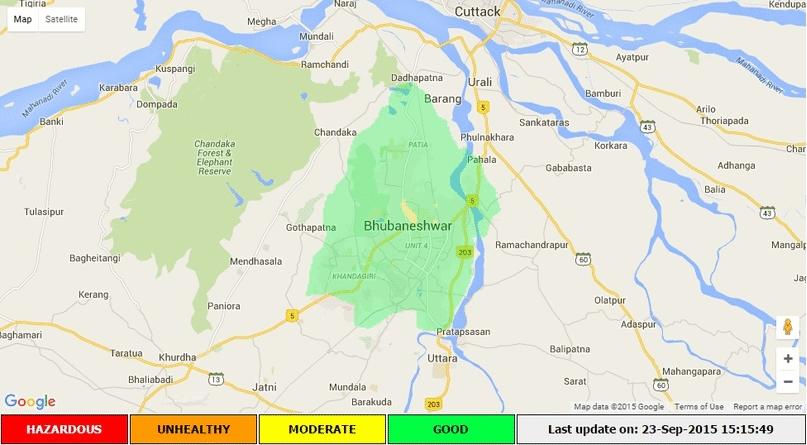Click the highway 60 shield near Ramachandrapur
This screenshot has height=445, width=807.
point(583,259)
